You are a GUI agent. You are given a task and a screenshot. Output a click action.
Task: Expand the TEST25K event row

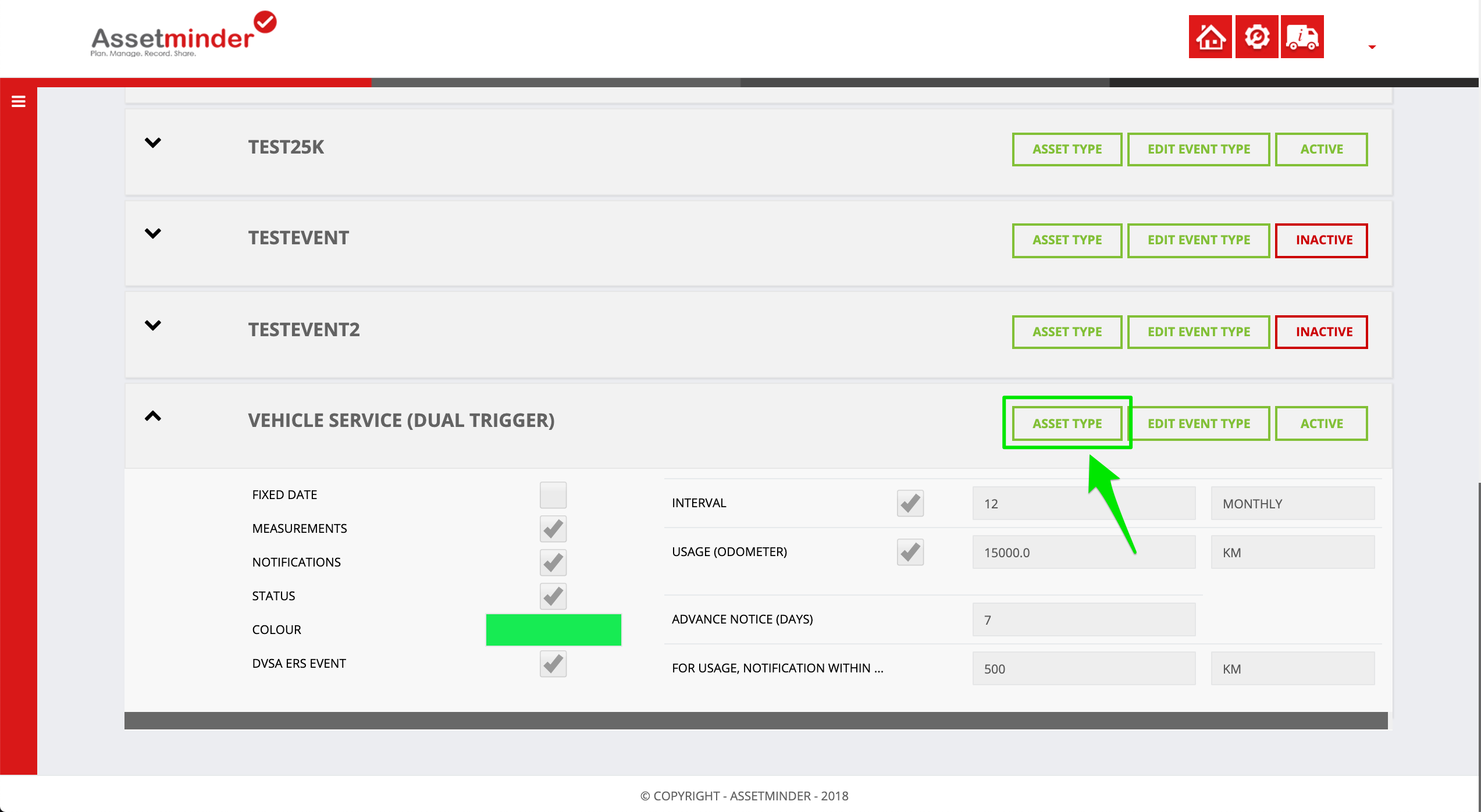point(152,143)
